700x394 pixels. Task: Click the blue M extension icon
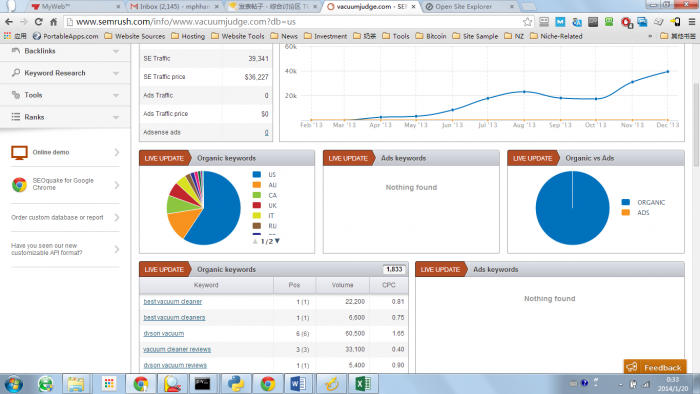(x=560, y=21)
